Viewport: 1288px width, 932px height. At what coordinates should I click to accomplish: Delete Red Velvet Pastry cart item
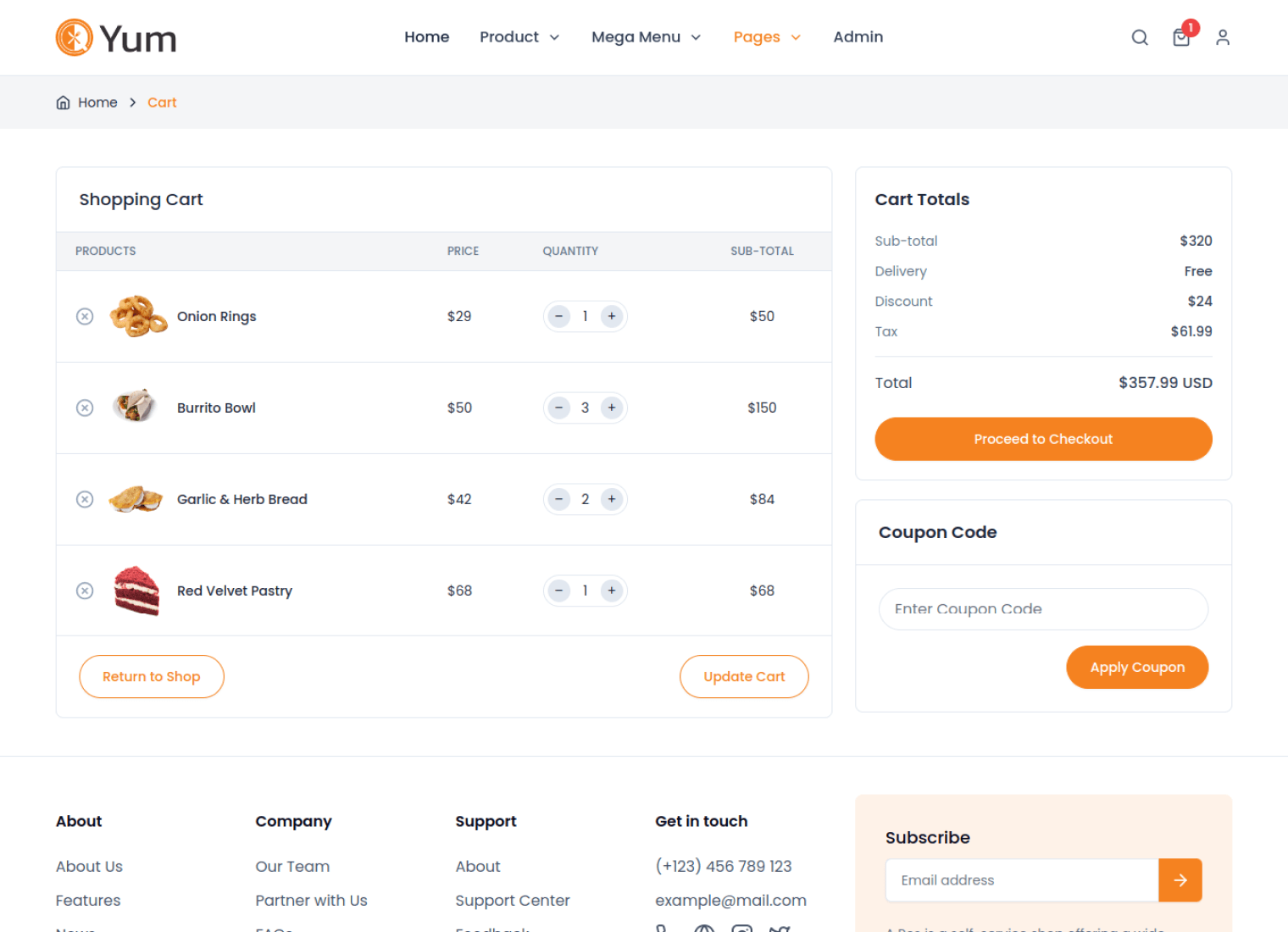pos(85,591)
